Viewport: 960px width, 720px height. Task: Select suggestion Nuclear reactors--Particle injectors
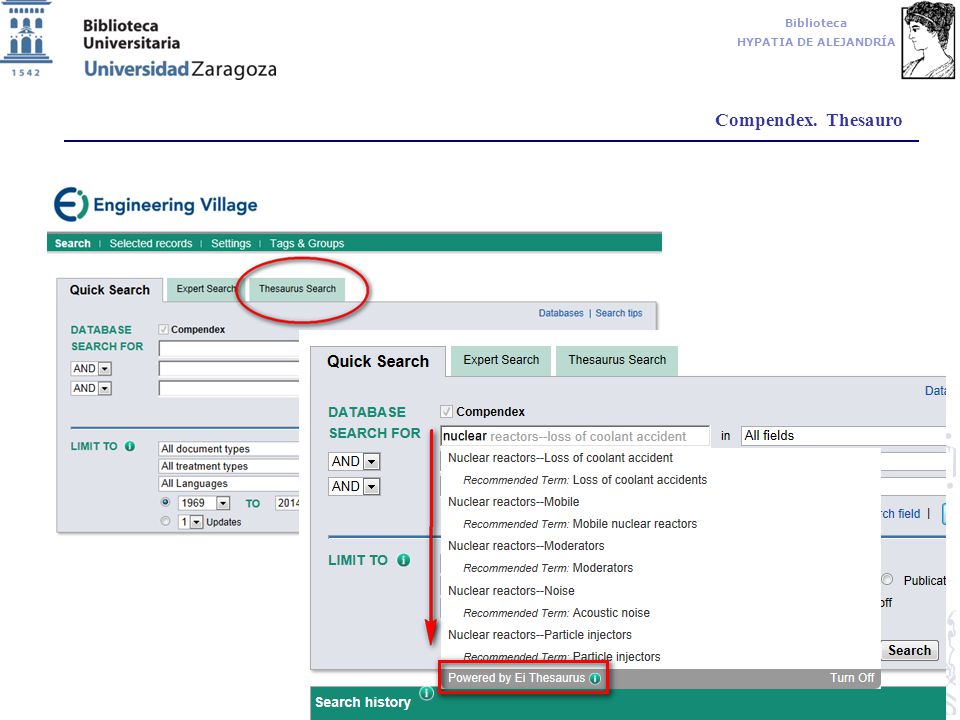(x=540, y=635)
